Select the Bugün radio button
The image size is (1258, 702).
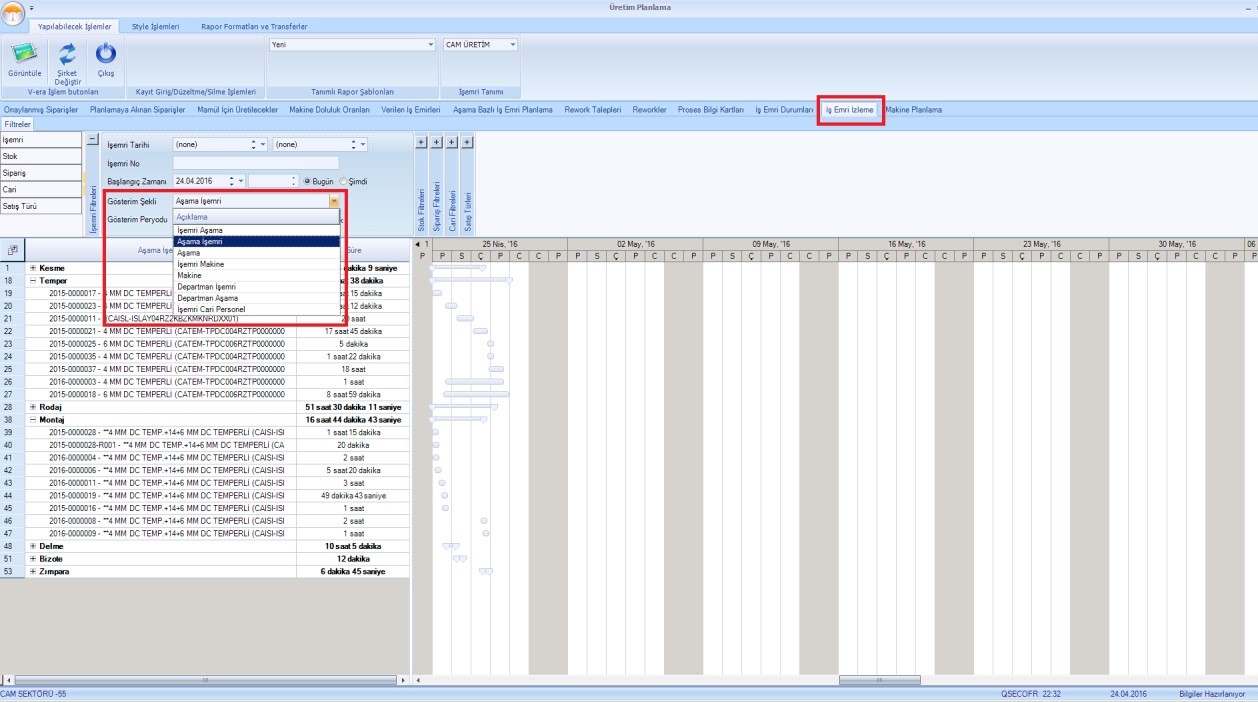click(308, 181)
